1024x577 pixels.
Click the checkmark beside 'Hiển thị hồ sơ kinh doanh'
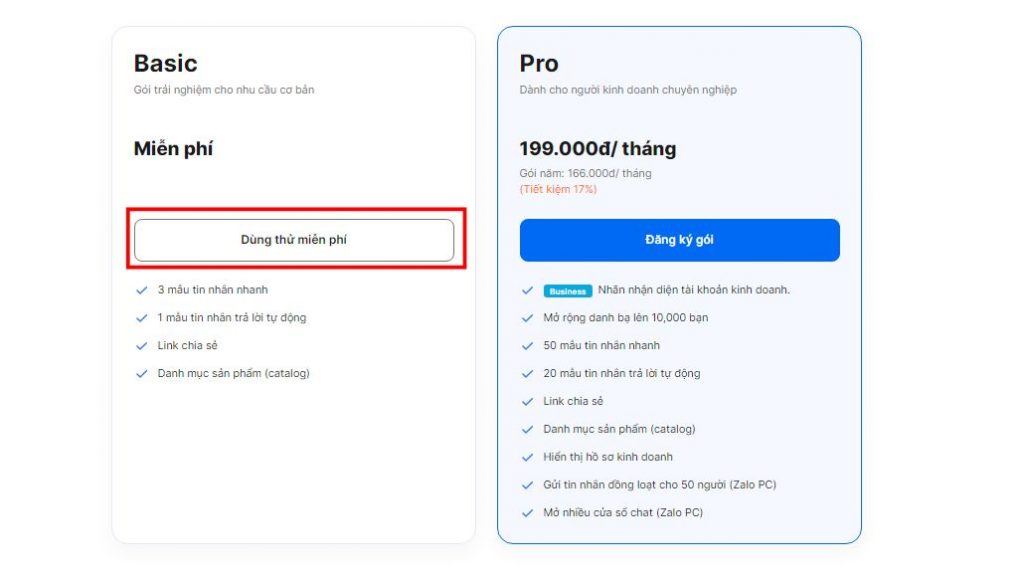coord(525,457)
